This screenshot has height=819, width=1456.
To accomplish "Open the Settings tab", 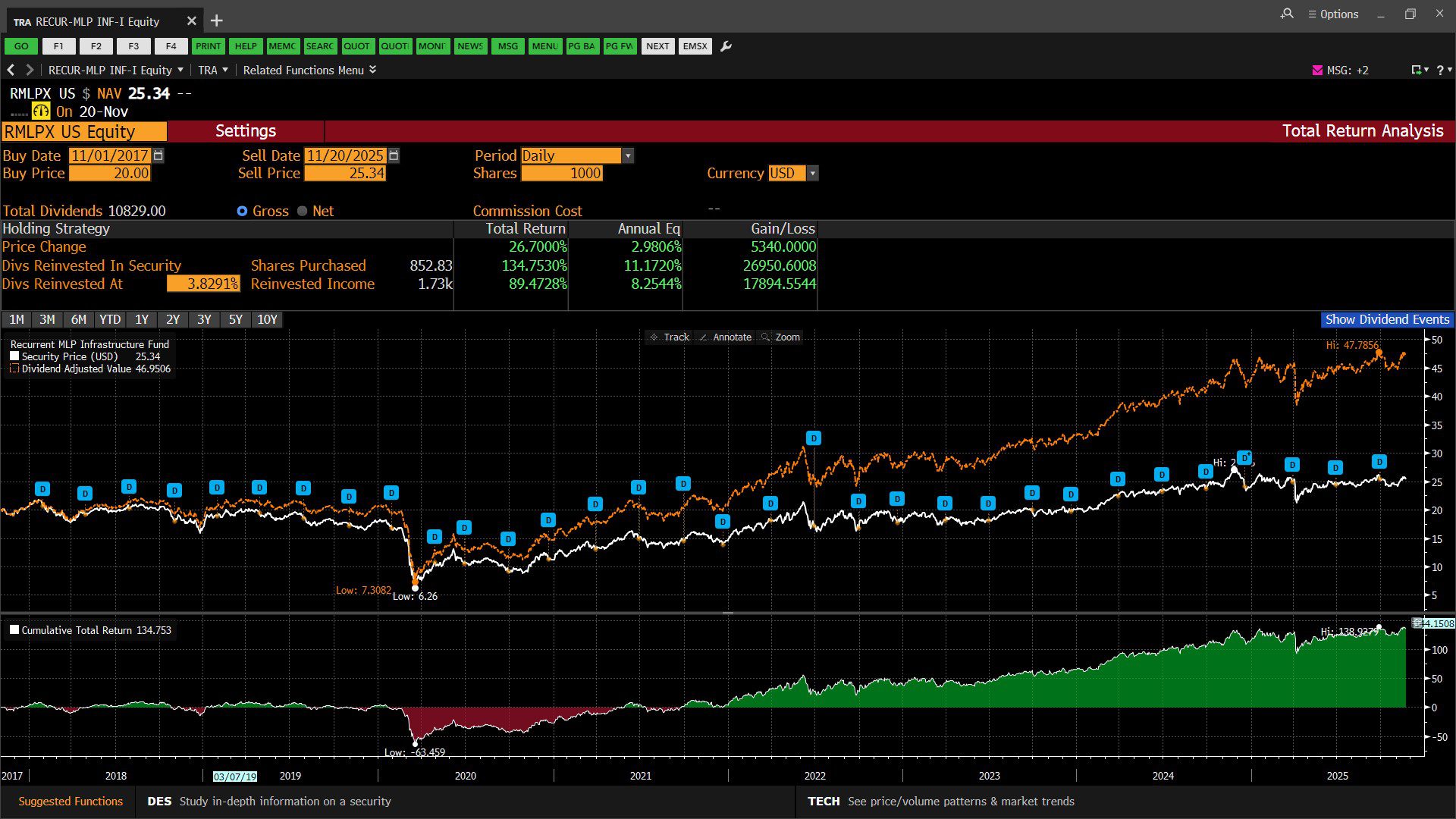I will (x=245, y=131).
